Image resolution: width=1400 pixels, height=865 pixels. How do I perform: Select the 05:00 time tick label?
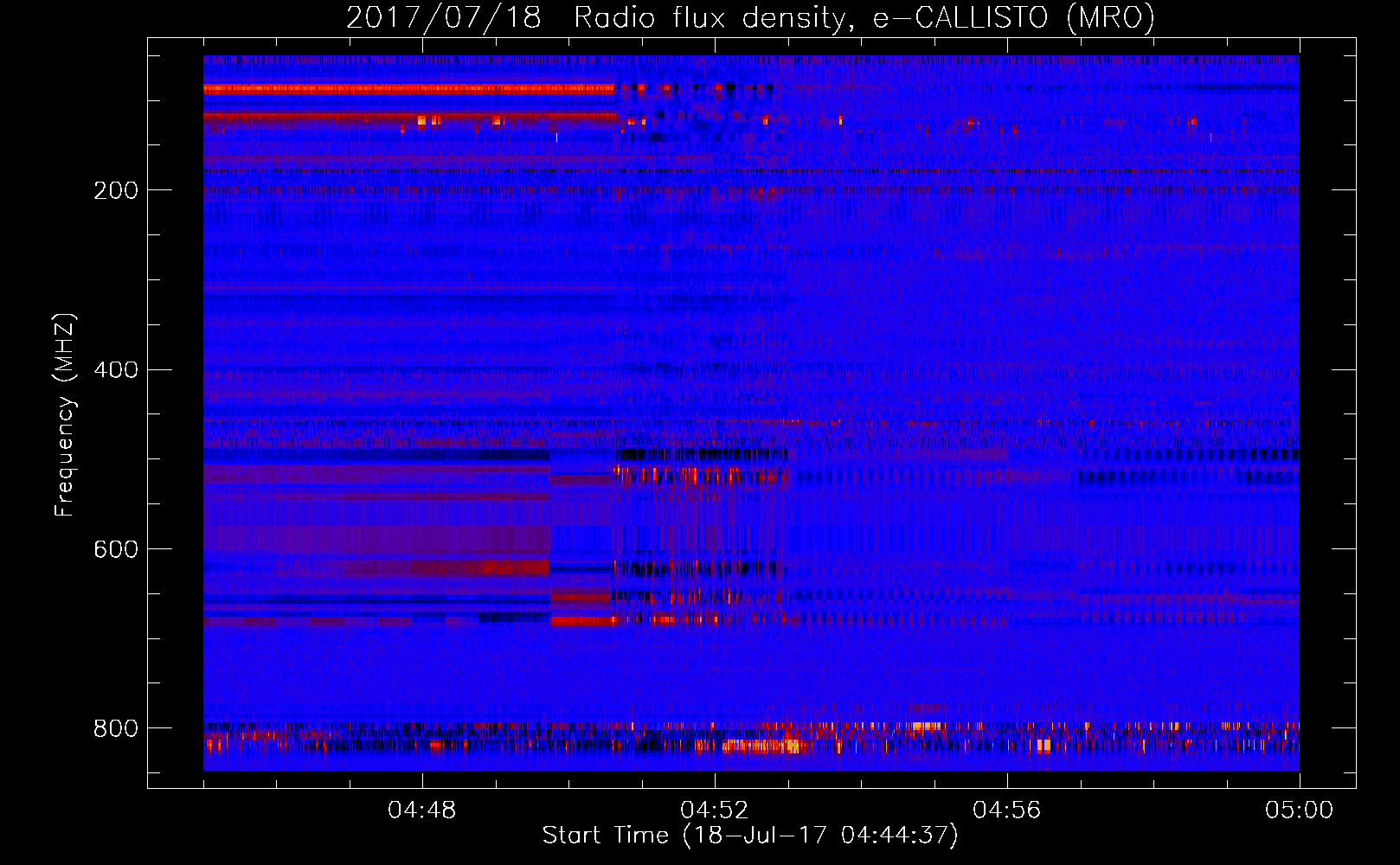point(1299,811)
